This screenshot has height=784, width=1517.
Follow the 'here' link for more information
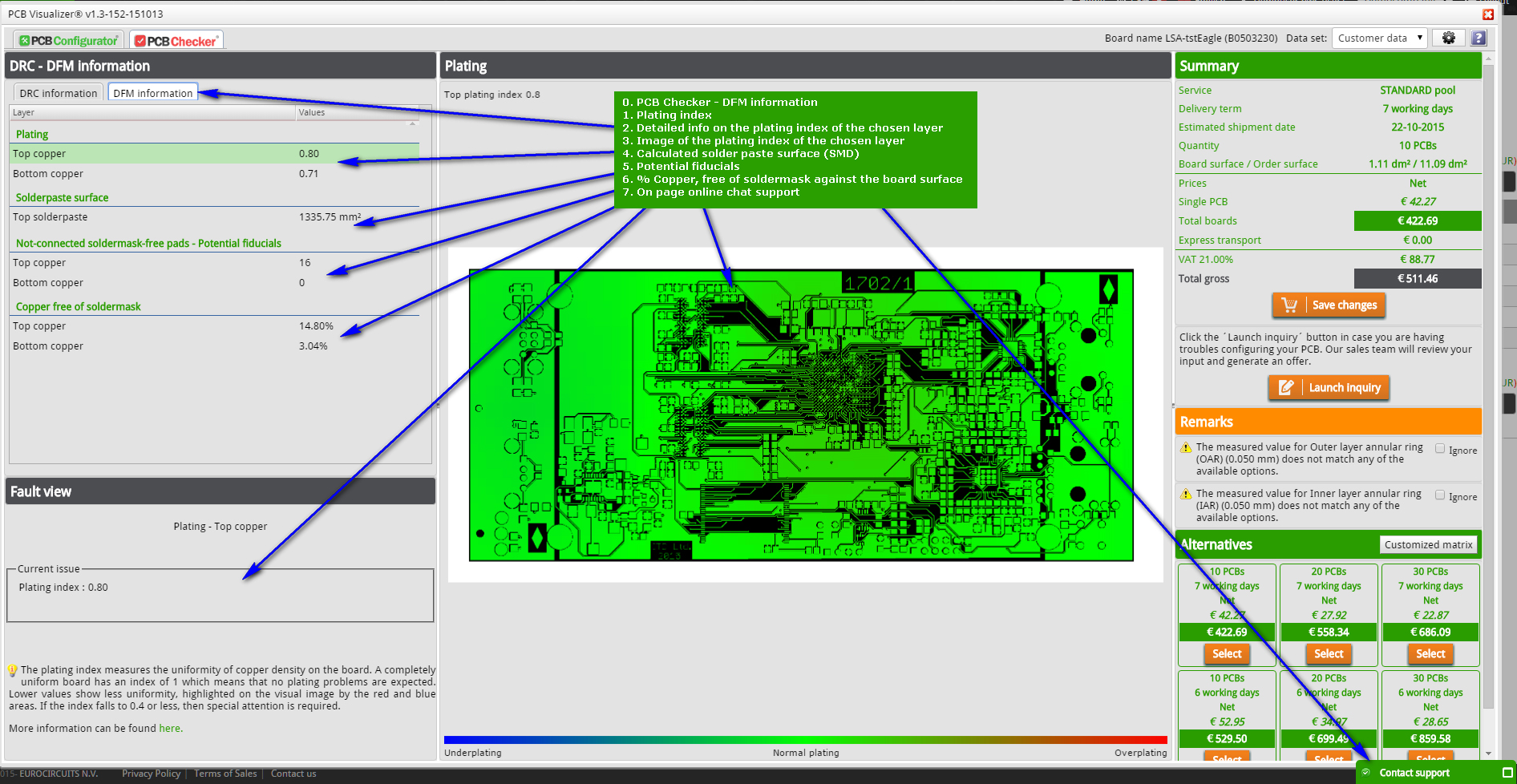coord(169,729)
